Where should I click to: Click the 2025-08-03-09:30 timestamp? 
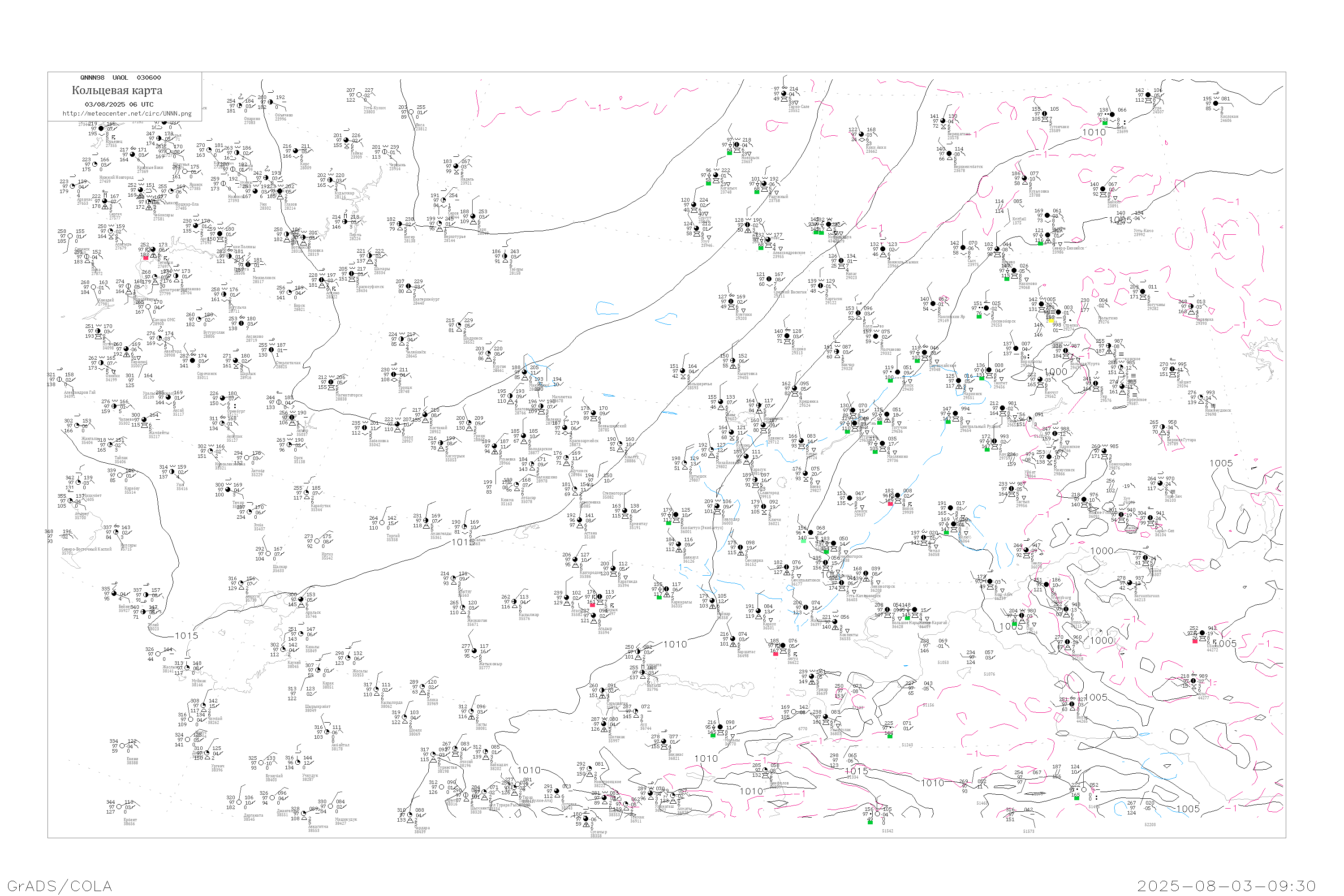pos(1226,886)
